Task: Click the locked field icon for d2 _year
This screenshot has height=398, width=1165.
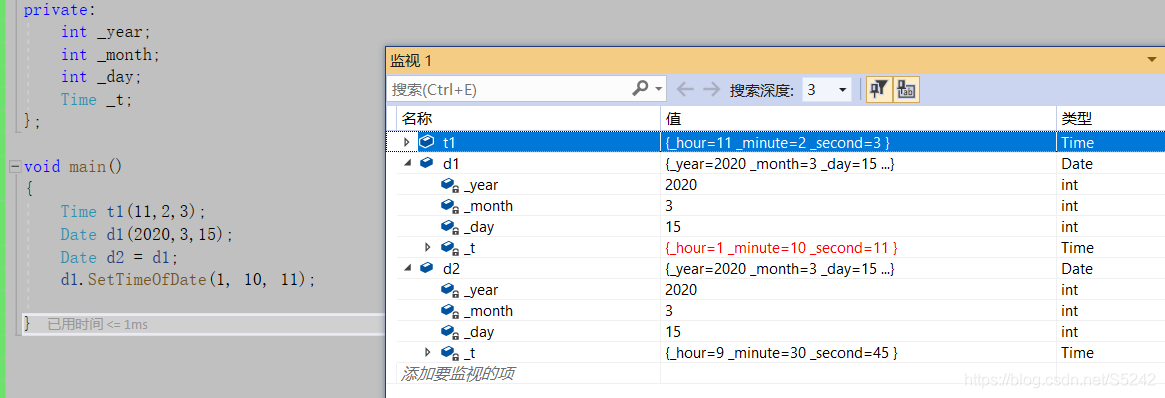Action: pos(450,290)
